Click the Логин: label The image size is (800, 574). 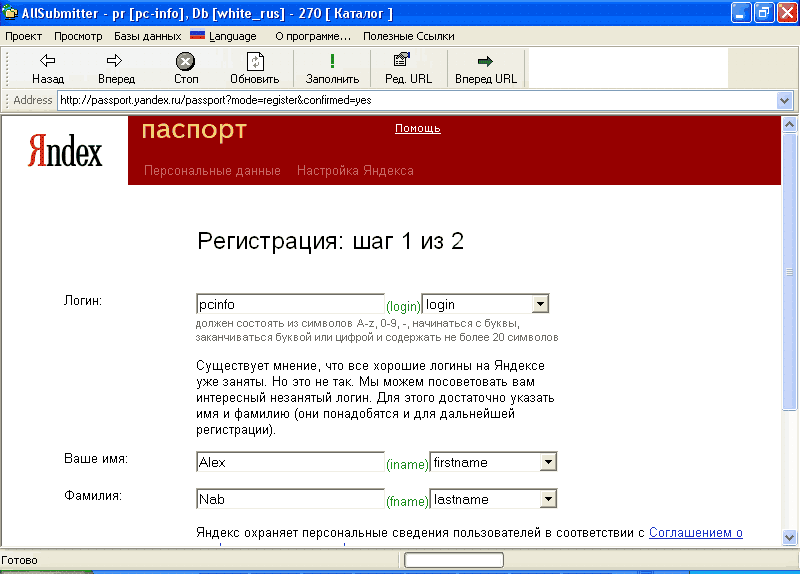point(83,301)
